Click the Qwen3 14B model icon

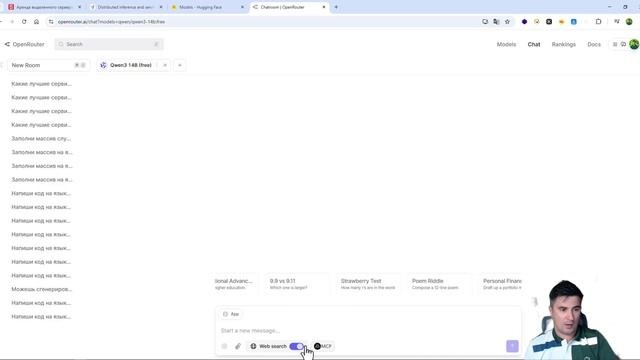103,65
